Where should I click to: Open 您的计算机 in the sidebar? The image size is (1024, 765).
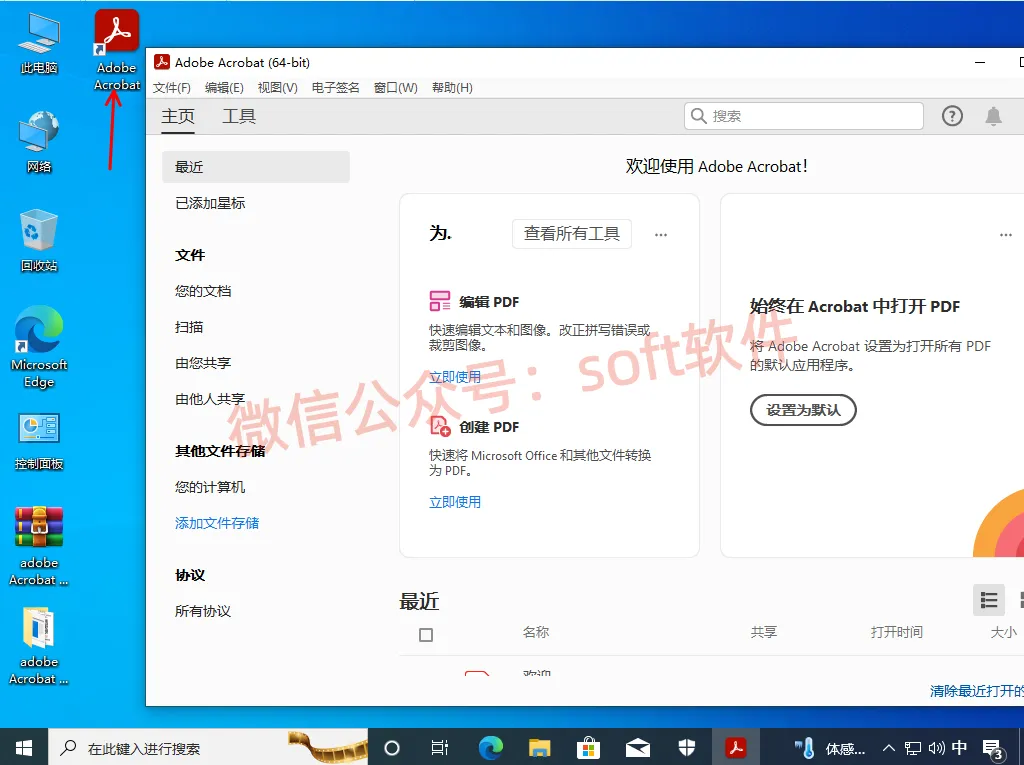tap(210, 487)
